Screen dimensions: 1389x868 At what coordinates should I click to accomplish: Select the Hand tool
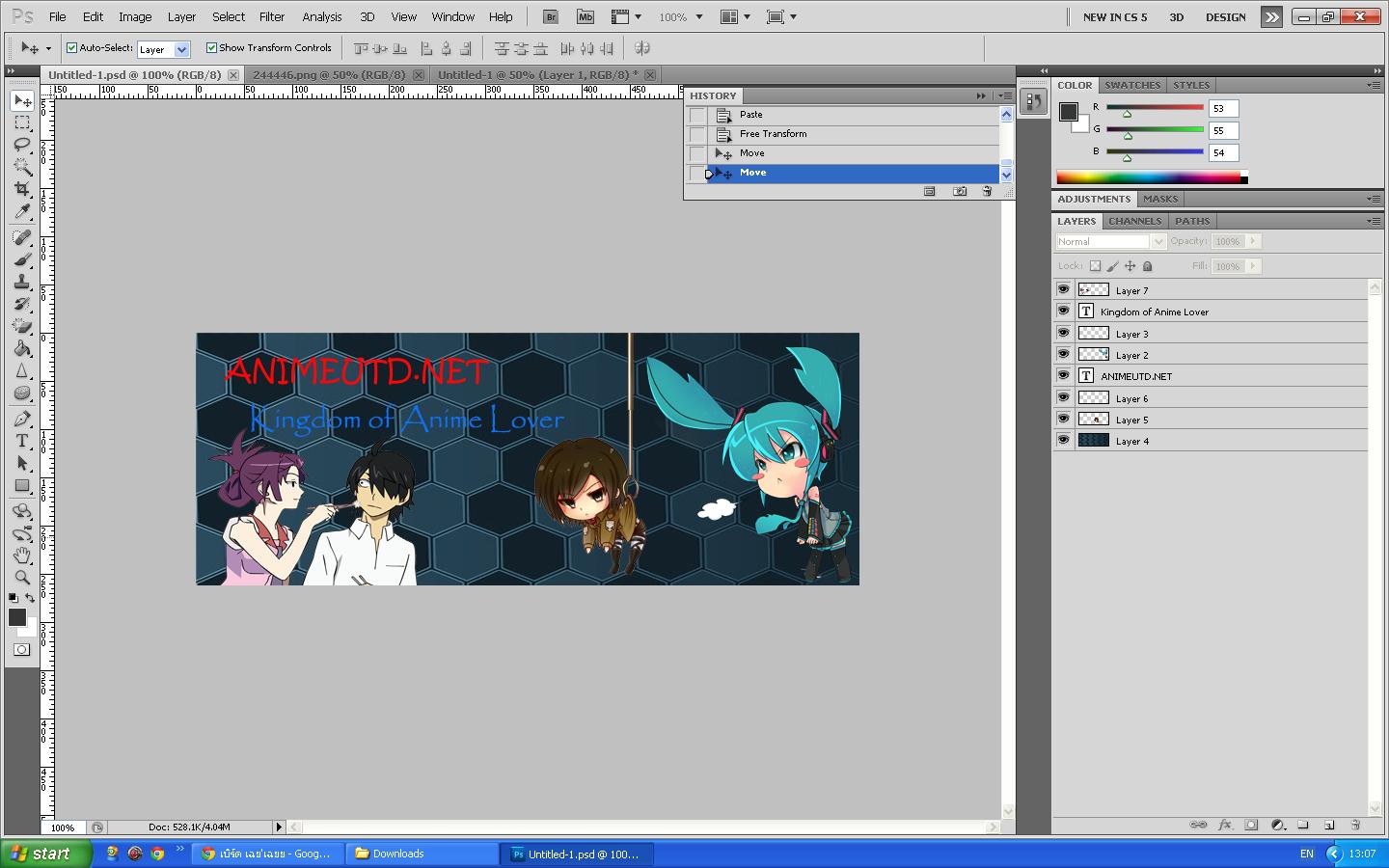point(22,556)
